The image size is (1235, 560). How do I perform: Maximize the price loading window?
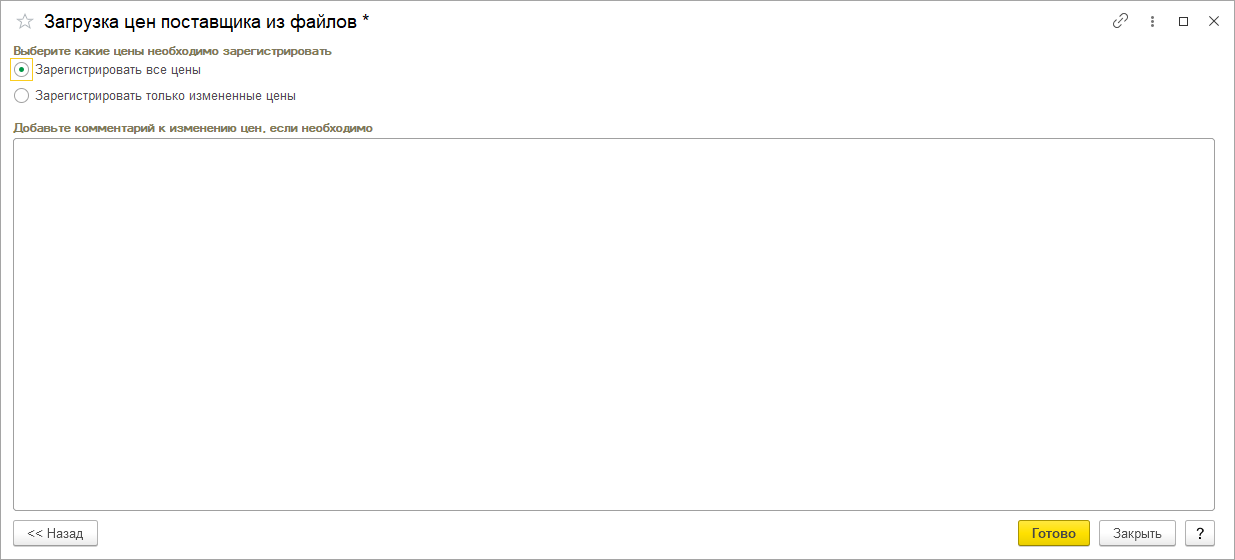pos(1183,21)
